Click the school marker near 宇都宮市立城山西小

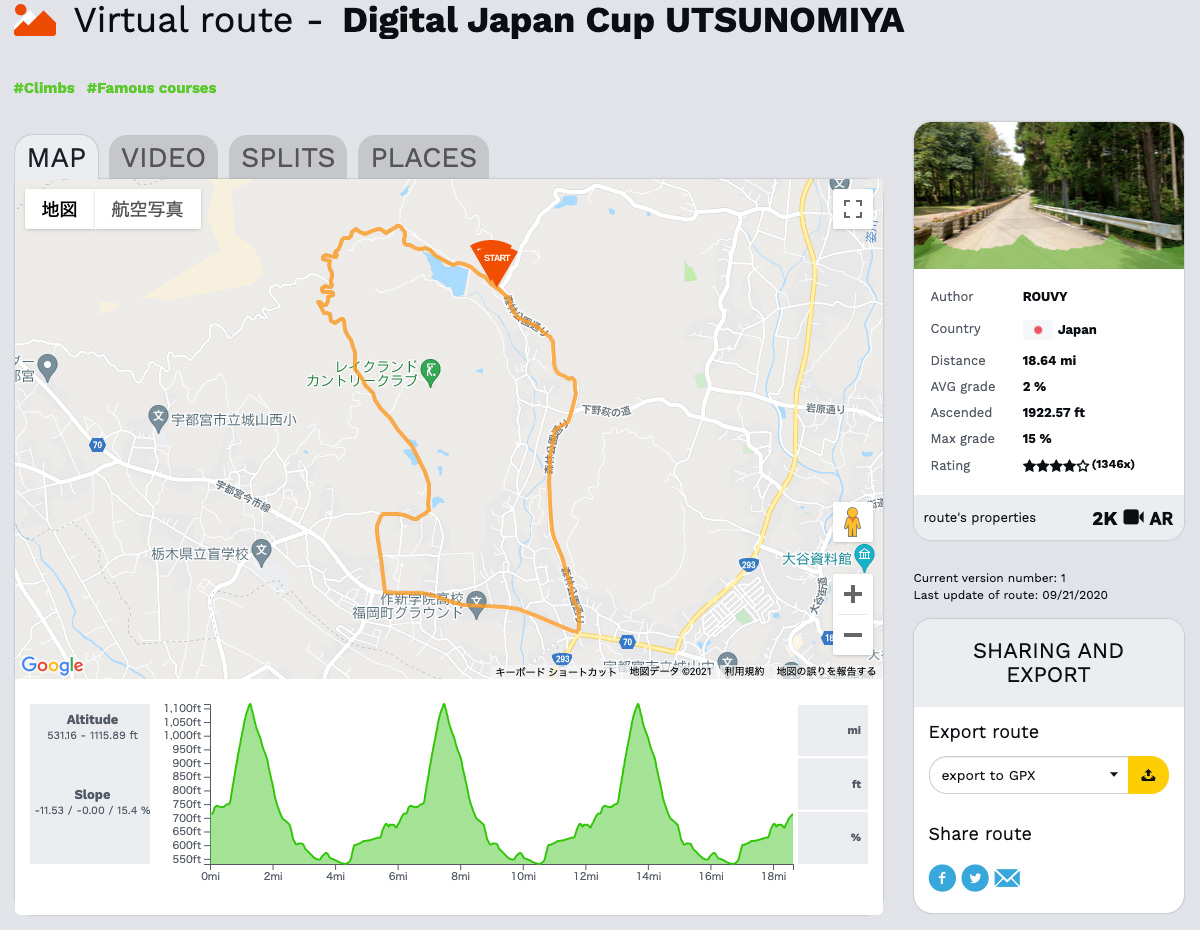158,416
